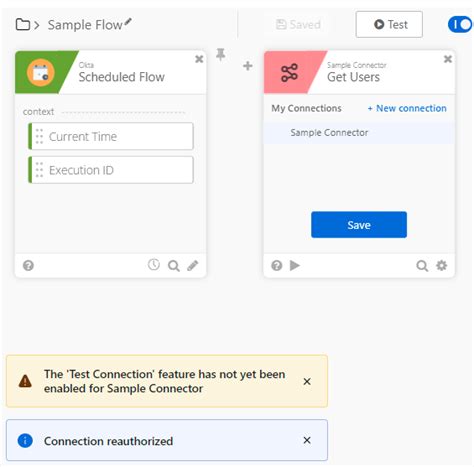Select the Execution ID output field

[111, 170]
